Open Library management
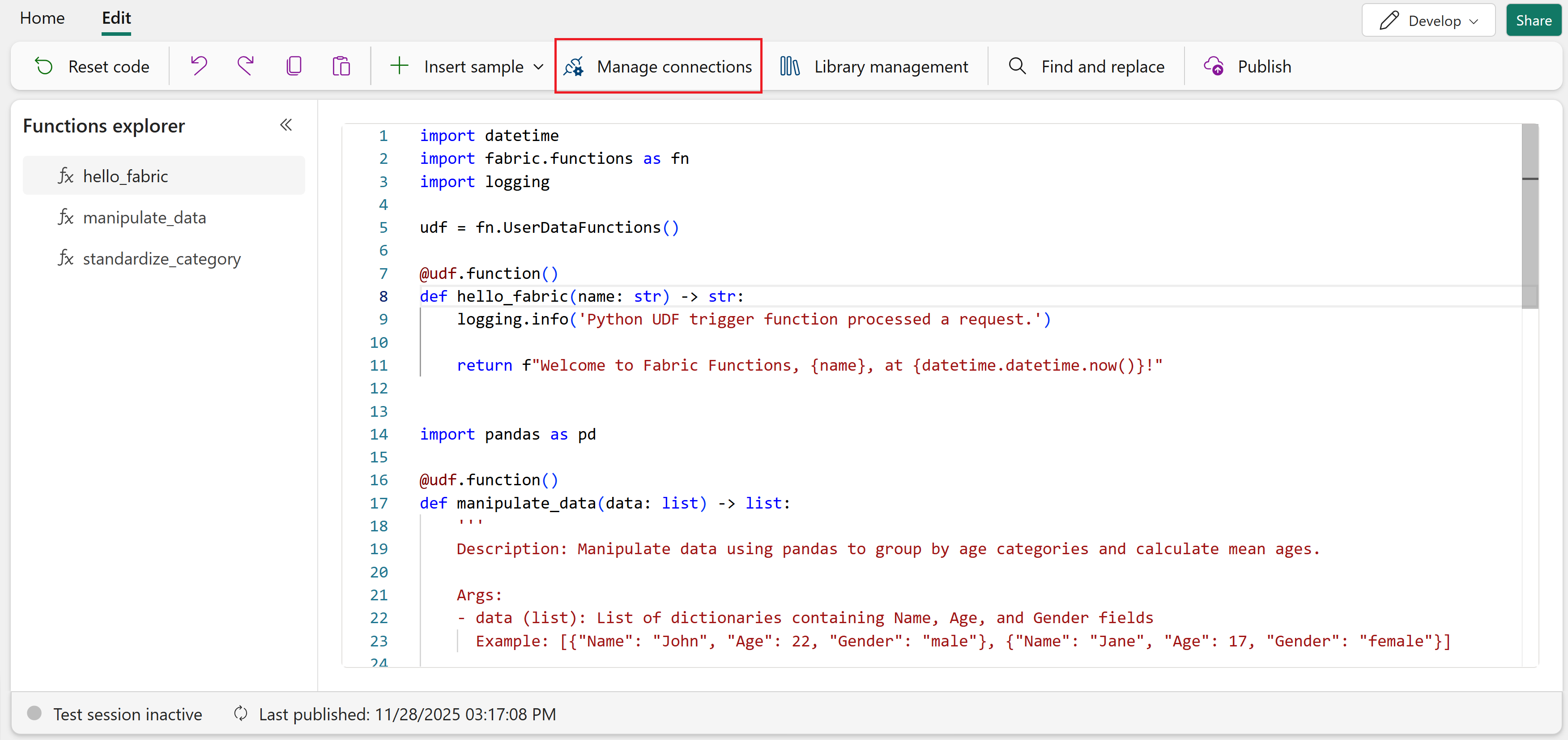Viewport: 1568px width, 740px height. 874,66
